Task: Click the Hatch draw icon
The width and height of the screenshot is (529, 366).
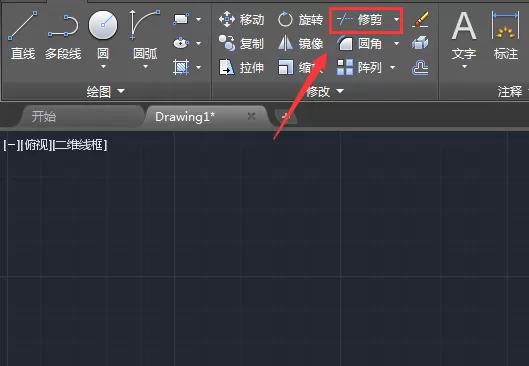Action: [181, 67]
